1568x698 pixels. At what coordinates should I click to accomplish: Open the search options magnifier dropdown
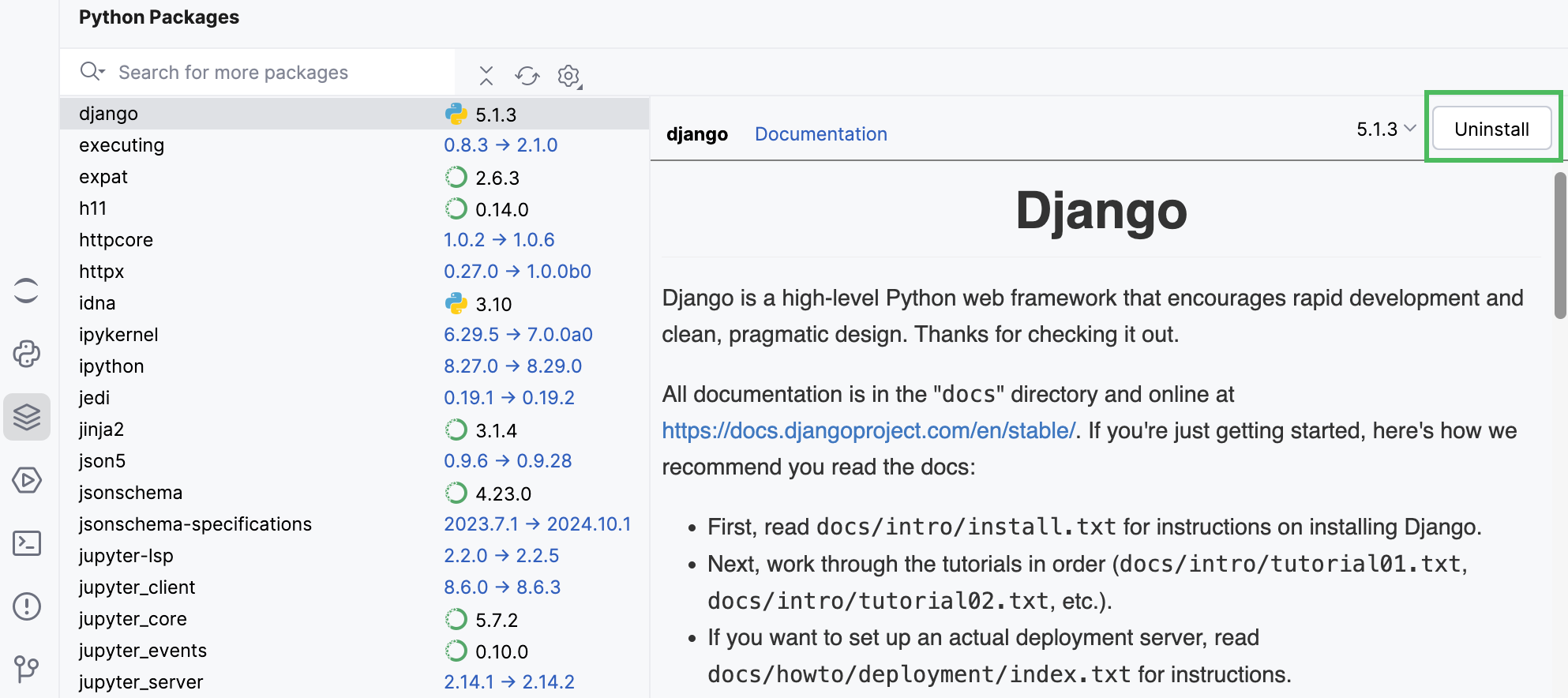(92, 72)
